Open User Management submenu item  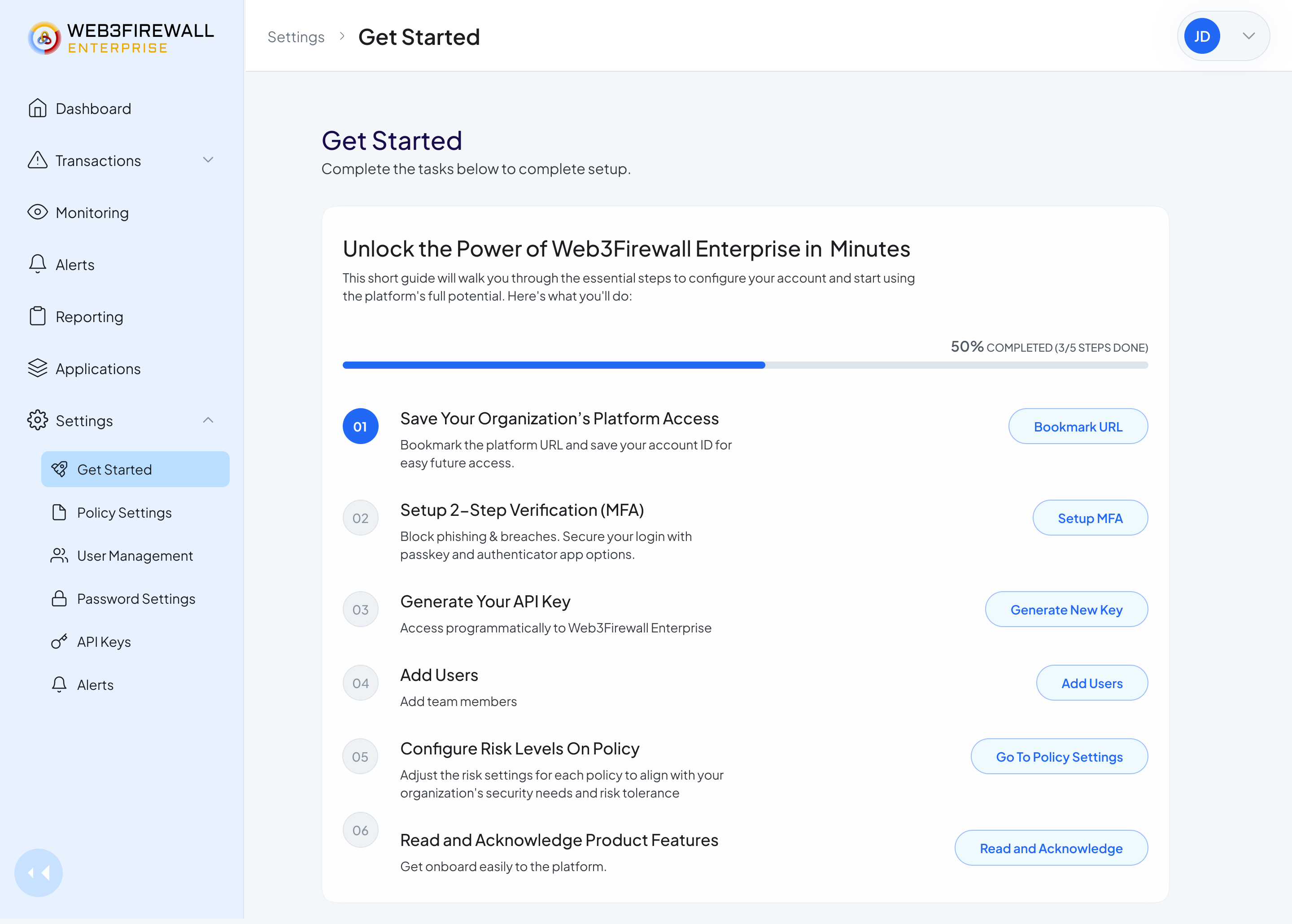(x=135, y=556)
